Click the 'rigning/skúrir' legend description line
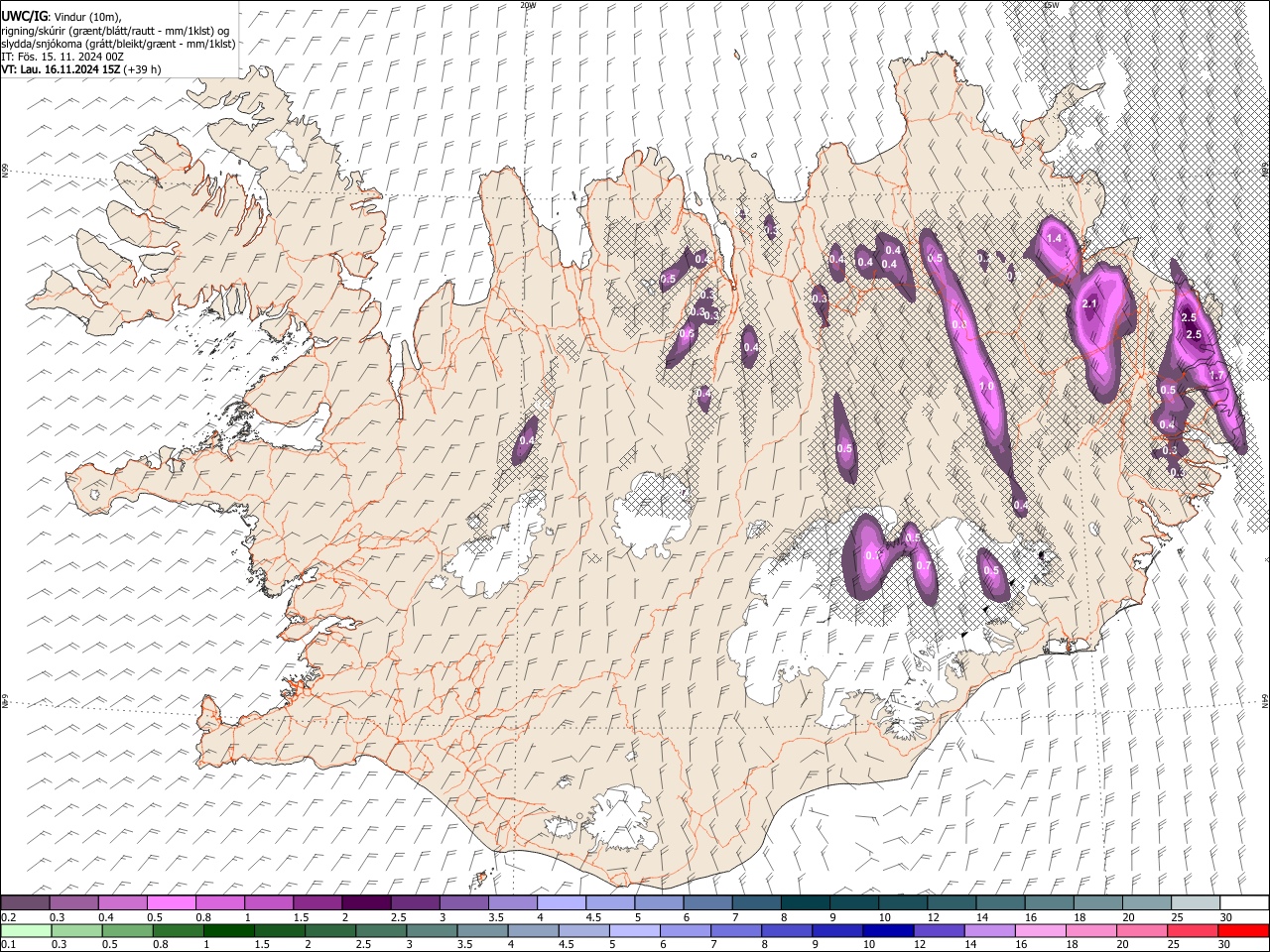 coord(115,31)
